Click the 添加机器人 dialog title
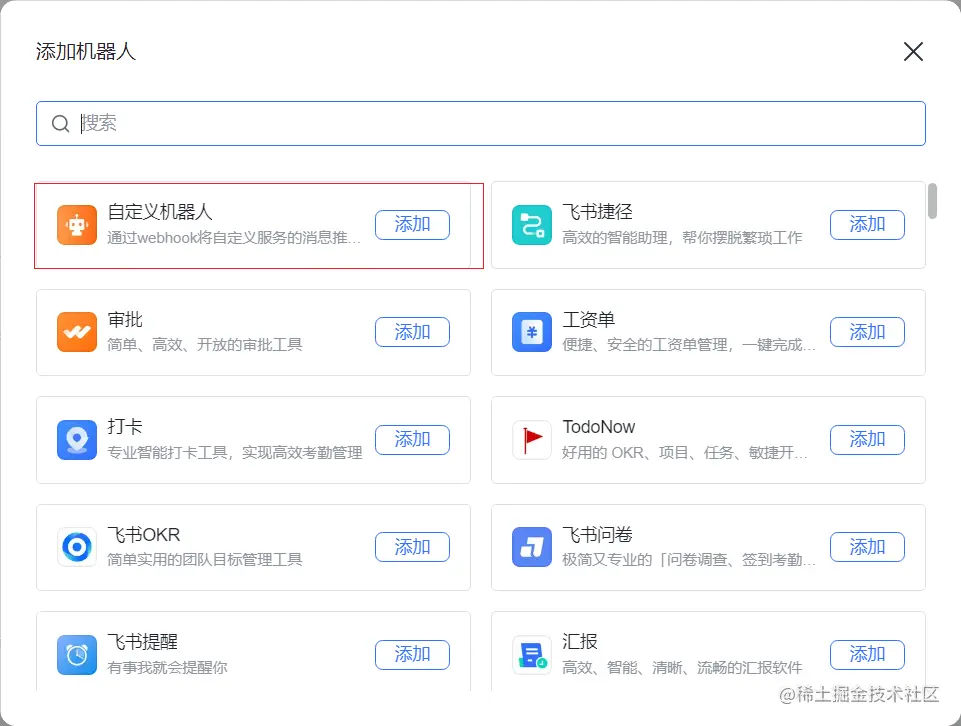961x726 pixels. point(86,51)
